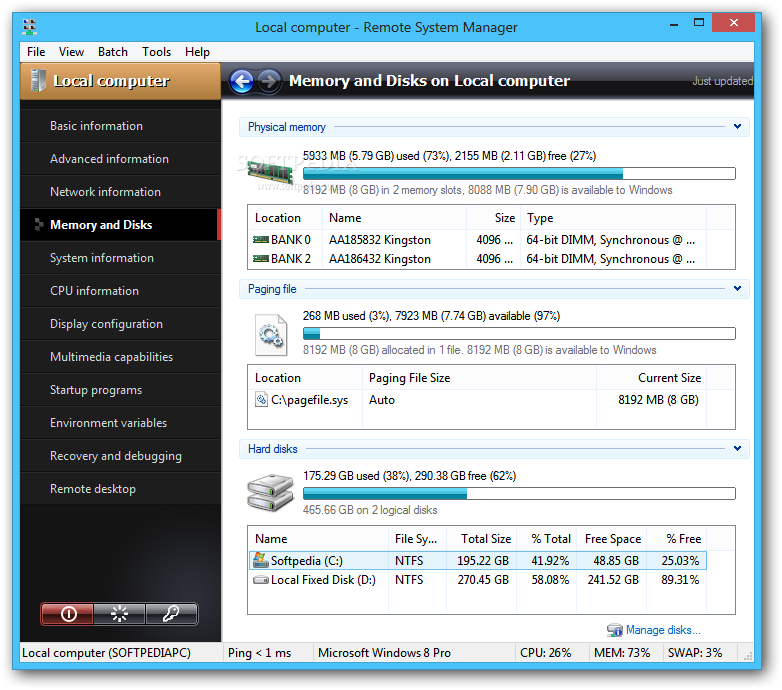Click SWAP: 3% in status bar
782x690 pixels.
click(x=695, y=653)
